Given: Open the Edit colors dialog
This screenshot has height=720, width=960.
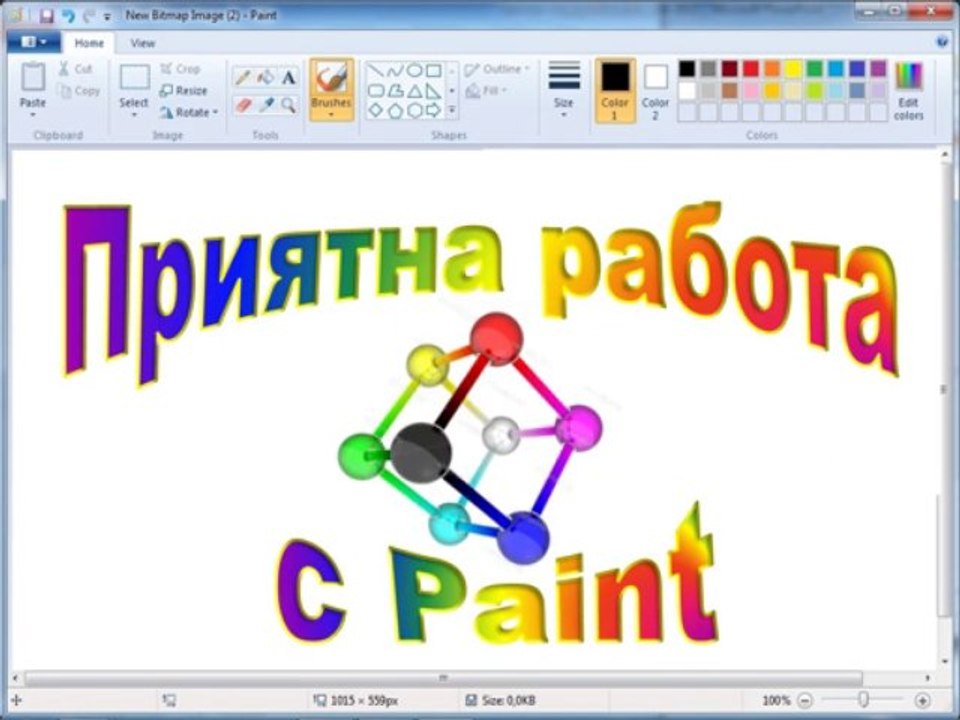Looking at the screenshot, I should [909, 91].
